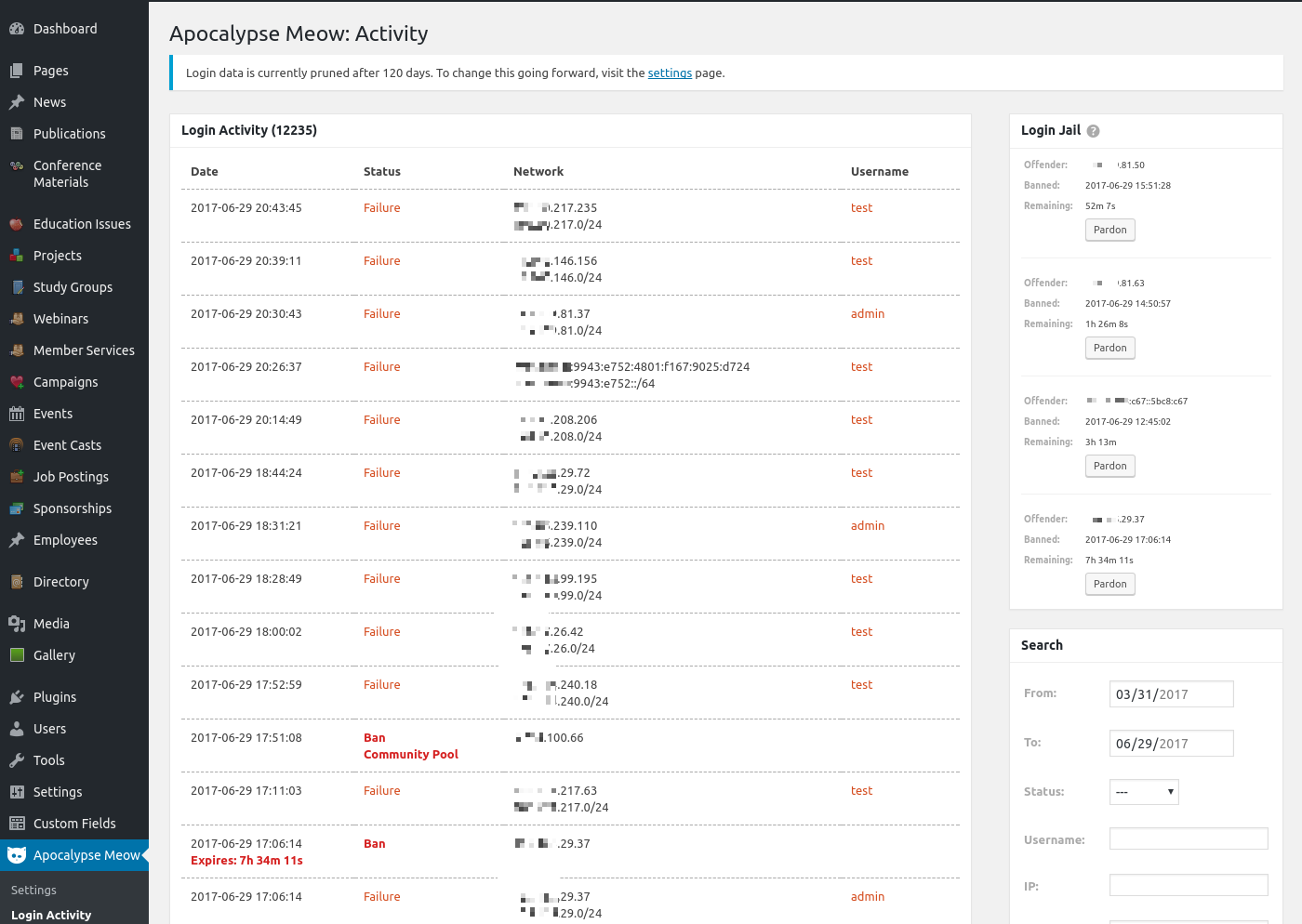This screenshot has width=1302, height=924.
Task: Click the IPv6 address ending f167:9025:d724
Action: point(632,367)
